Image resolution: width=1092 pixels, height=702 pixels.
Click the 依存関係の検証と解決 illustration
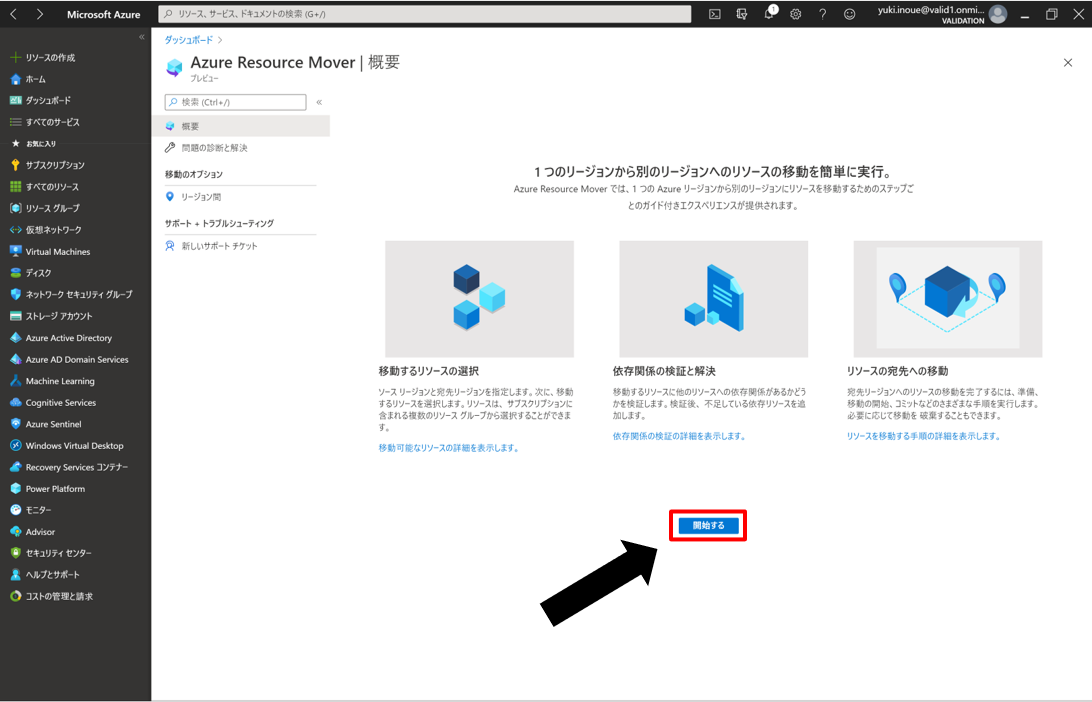click(714, 299)
